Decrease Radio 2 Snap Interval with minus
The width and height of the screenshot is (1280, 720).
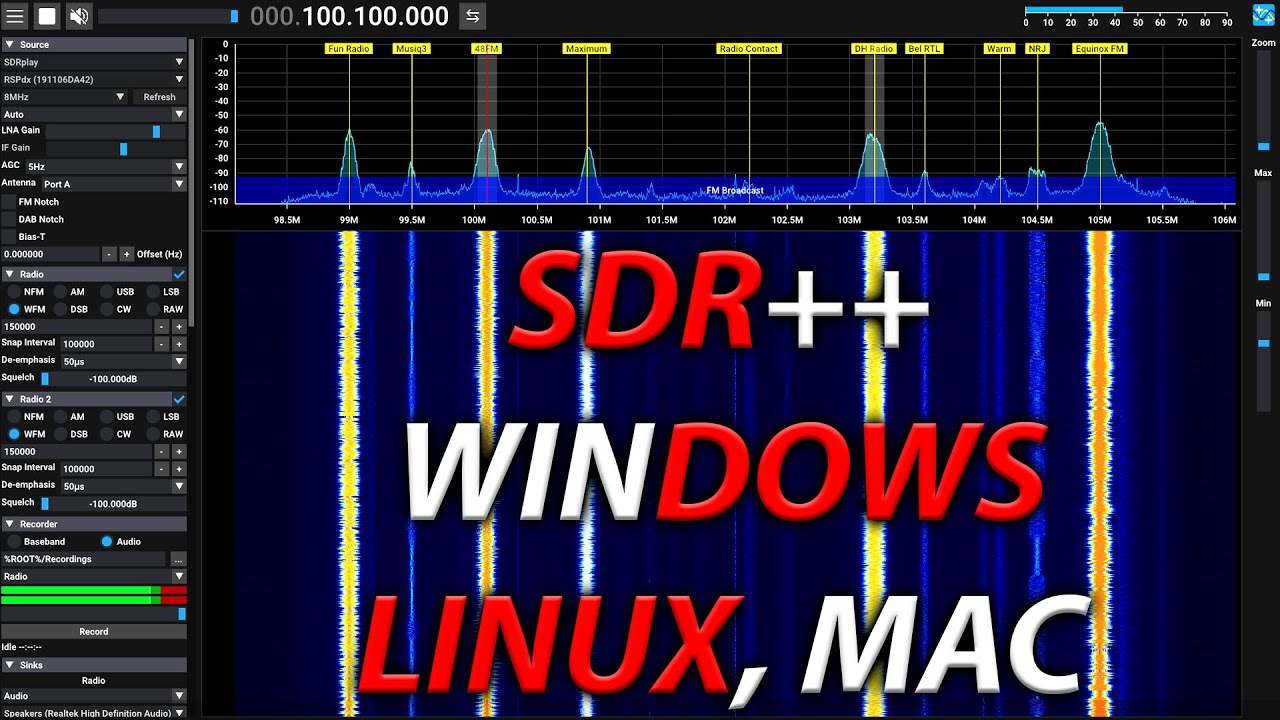pyautogui.click(x=161, y=469)
